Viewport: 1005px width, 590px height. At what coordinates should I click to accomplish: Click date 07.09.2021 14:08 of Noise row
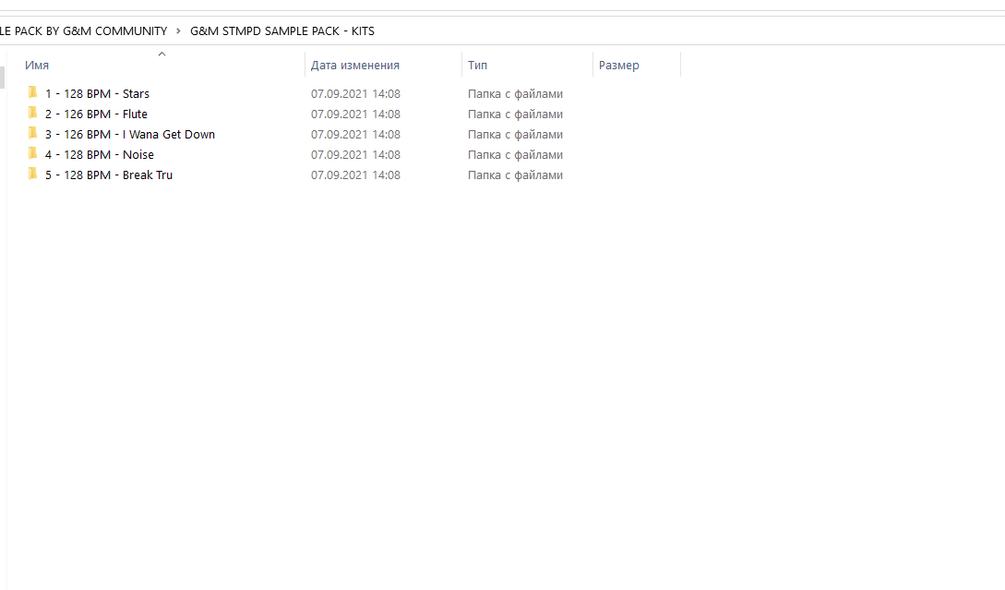tap(356, 155)
